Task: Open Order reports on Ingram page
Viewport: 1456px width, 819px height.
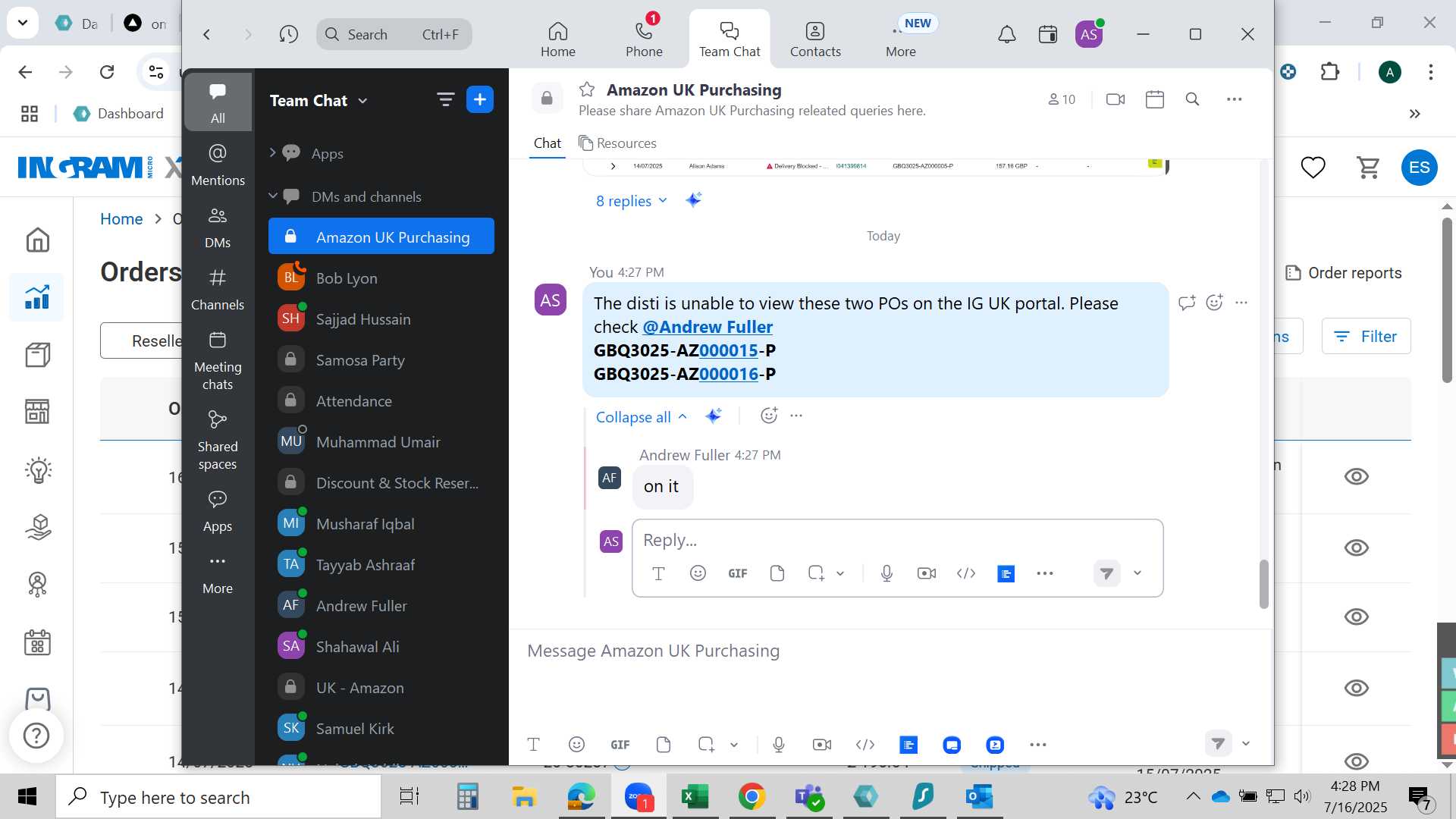Action: tap(1344, 273)
